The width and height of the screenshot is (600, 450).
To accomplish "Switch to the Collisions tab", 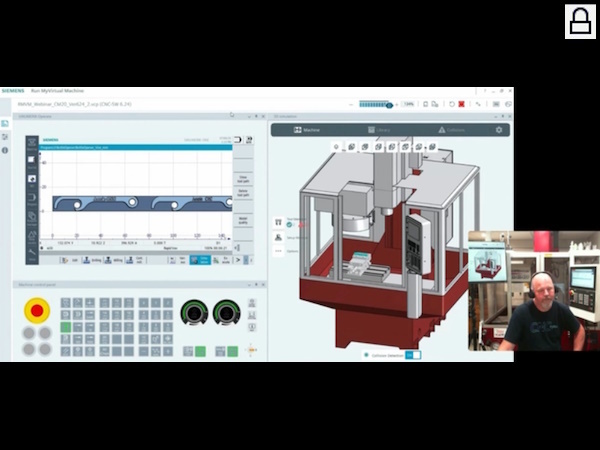I will (x=452, y=130).
